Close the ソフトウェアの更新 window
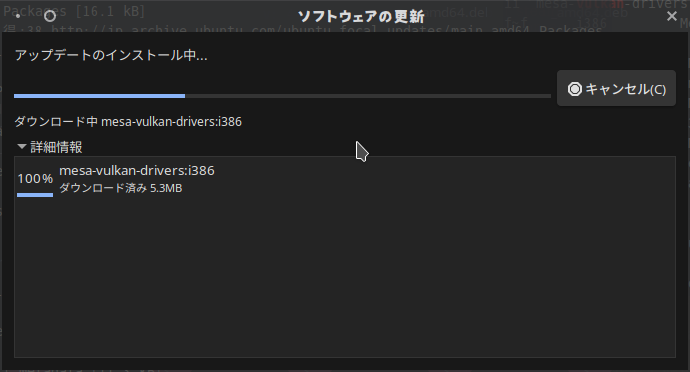690x372 pixels. (x=672, y=16)
